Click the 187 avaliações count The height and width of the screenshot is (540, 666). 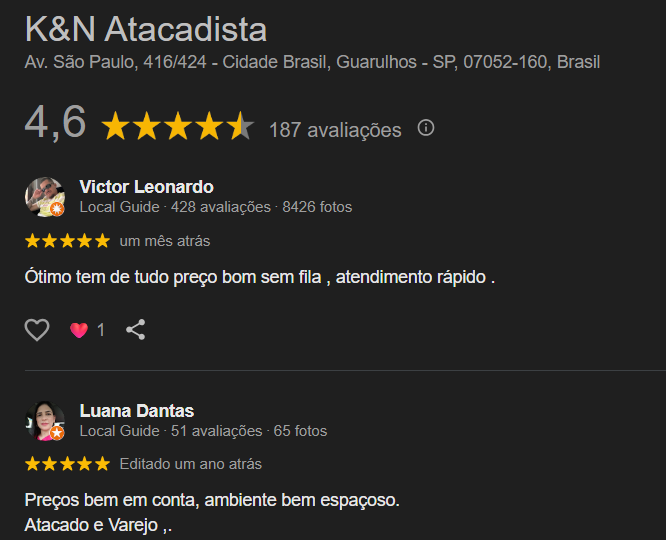[335, 130]
